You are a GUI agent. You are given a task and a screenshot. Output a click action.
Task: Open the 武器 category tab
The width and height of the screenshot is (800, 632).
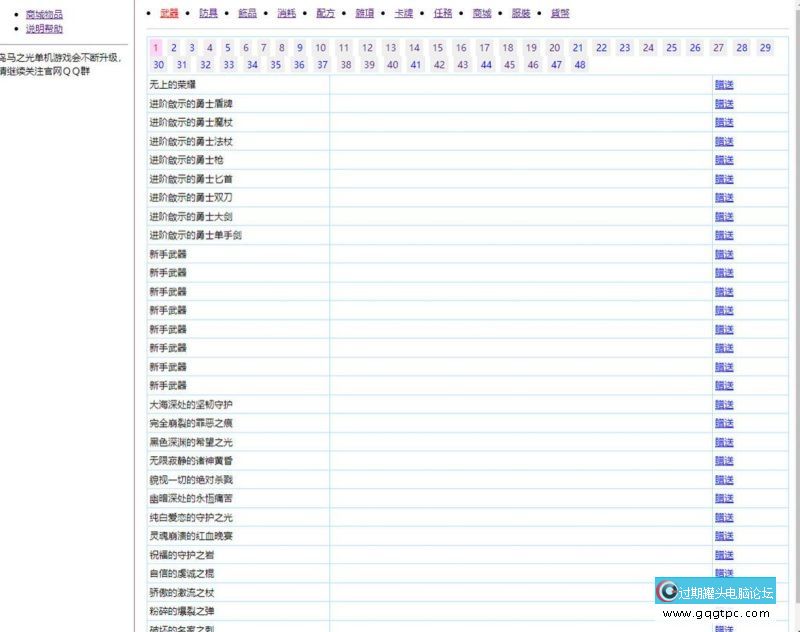[169, 13]
